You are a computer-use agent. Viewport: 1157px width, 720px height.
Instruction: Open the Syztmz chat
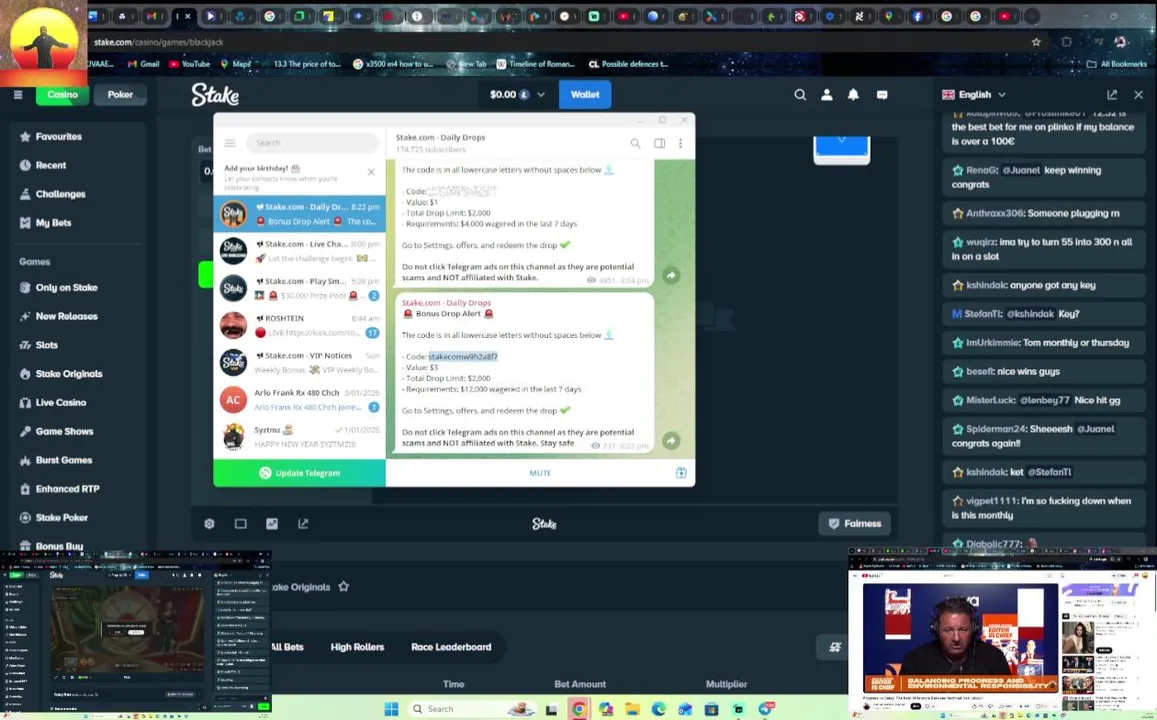coord(300,437)
